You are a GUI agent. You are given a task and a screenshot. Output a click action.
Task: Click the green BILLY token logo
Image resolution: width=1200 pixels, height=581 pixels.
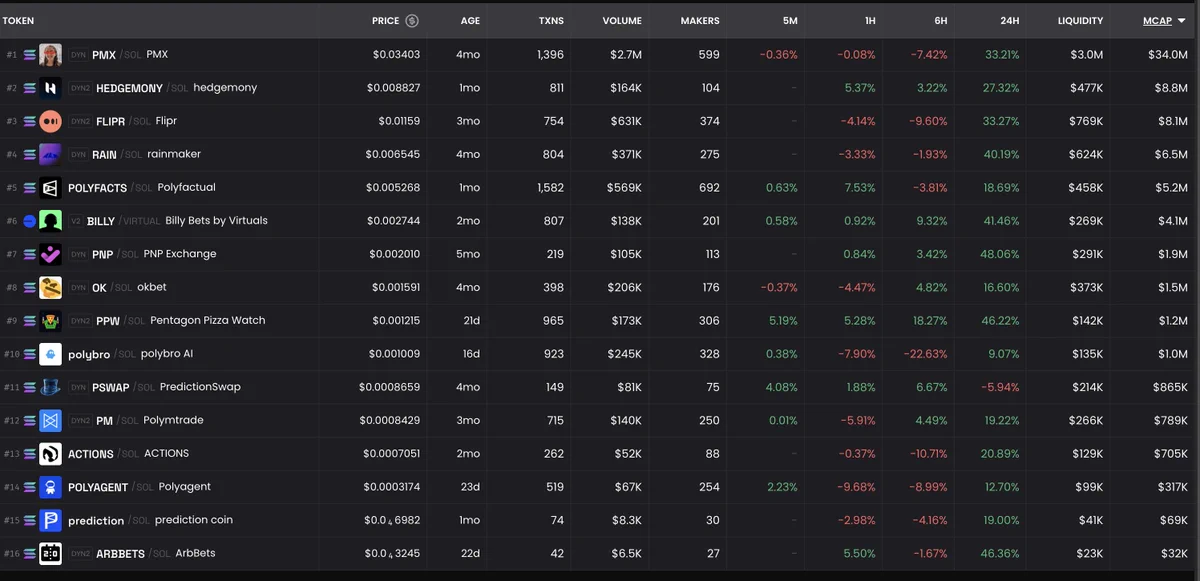(50, 221)
